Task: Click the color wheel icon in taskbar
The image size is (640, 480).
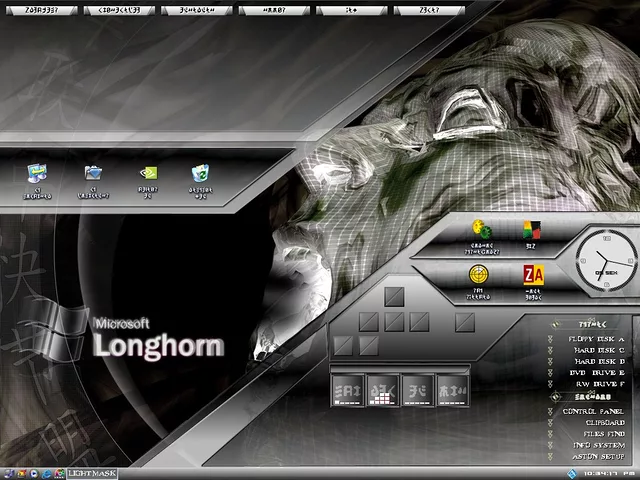Action: [60, 474]
